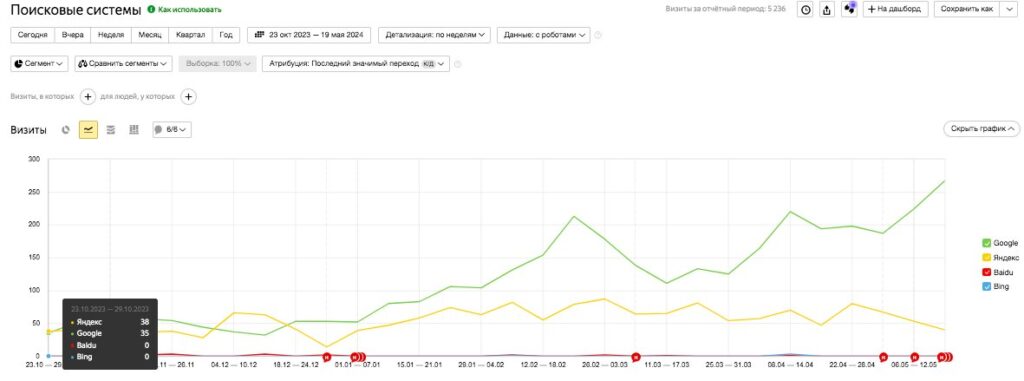Disable Baidu series checkbox

pos(986,273)
